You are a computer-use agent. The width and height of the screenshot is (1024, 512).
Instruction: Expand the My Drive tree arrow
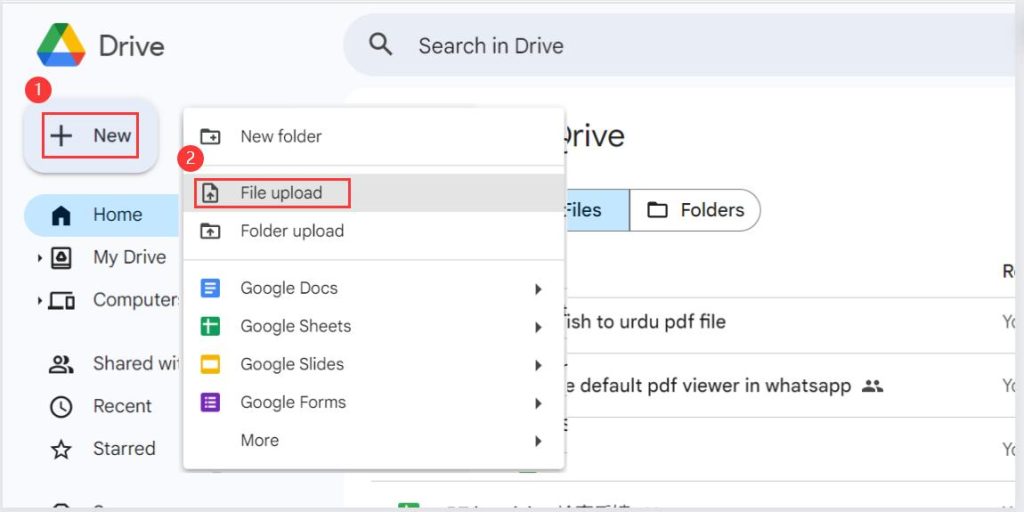coord(40,258)
